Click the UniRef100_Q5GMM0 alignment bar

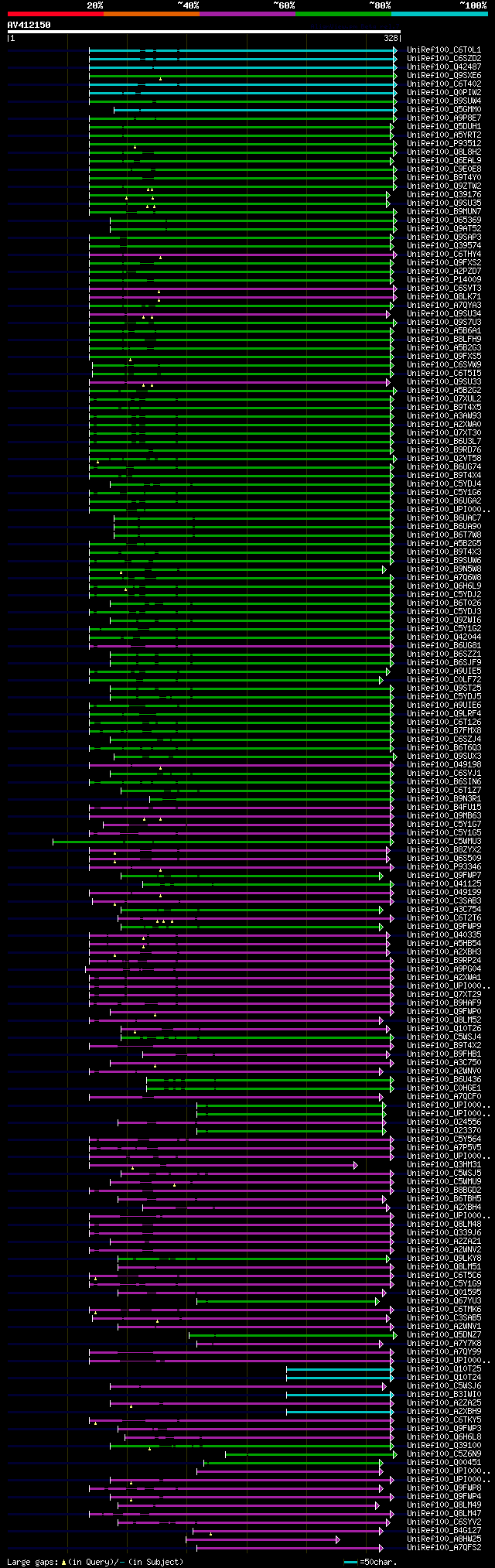(254, 110)
